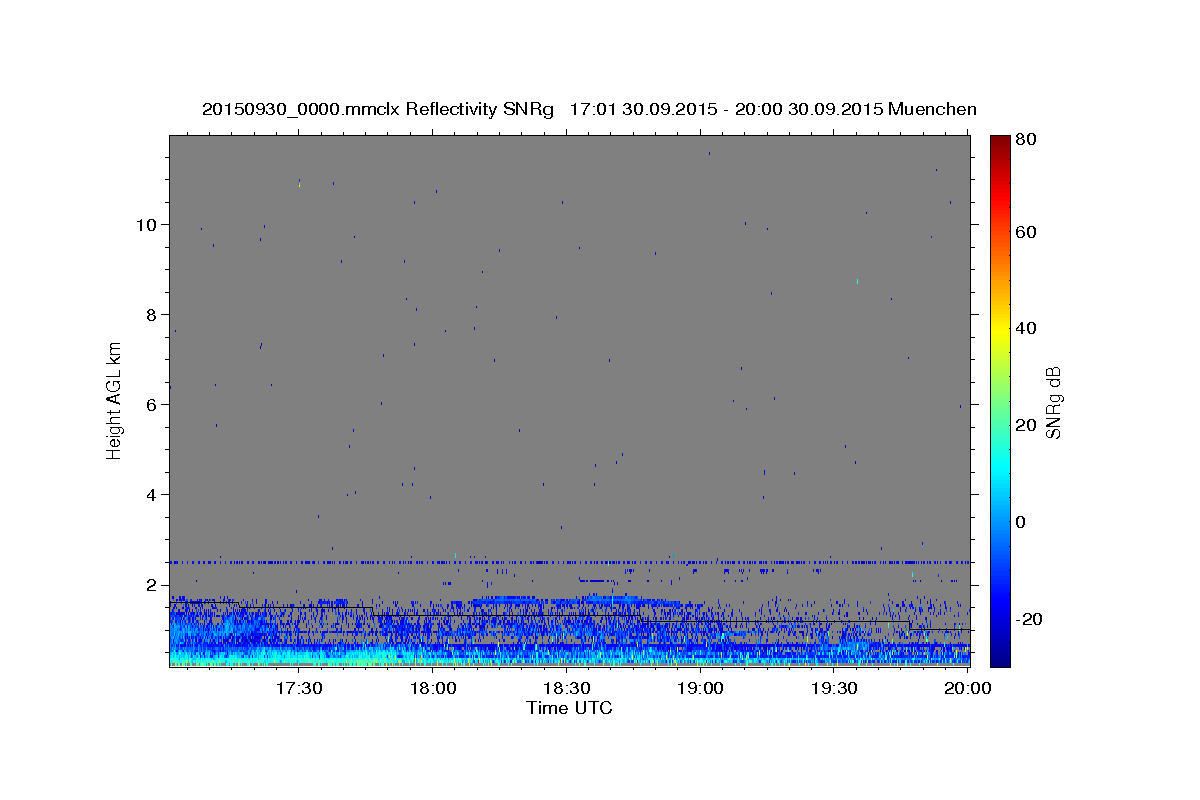Click the 19:30 time tick label
The image size is (1200, 800).
(x=835, y=689)
